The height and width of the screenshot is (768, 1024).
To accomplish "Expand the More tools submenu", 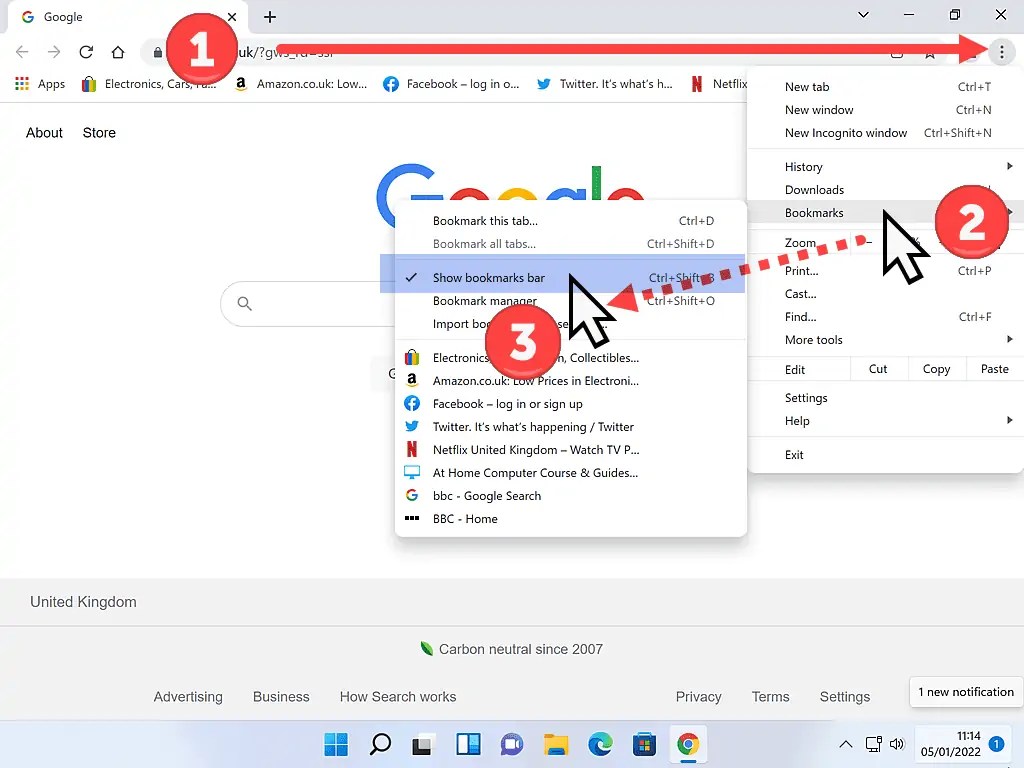I will [x=885, y=339].
